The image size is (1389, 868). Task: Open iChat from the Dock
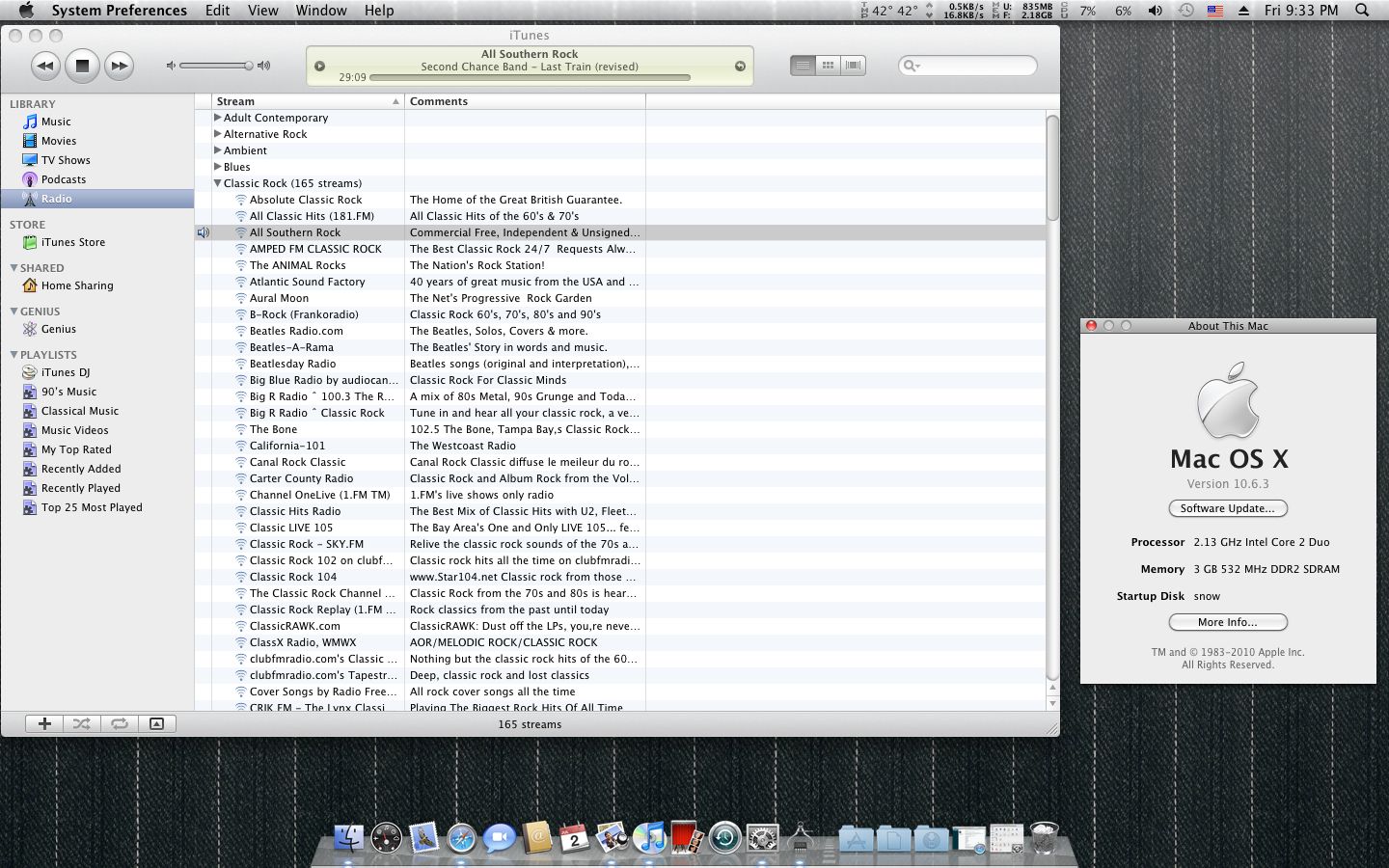point(499,837)
